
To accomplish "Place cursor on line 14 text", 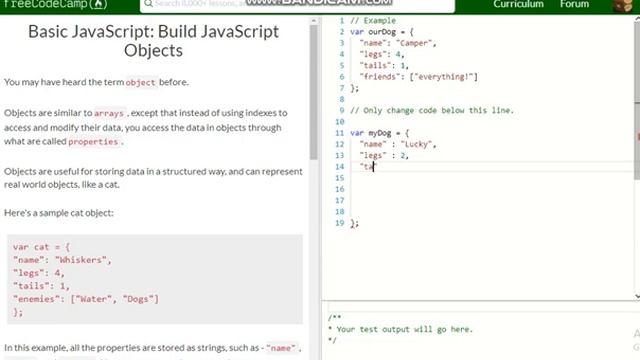I will 368,167.
